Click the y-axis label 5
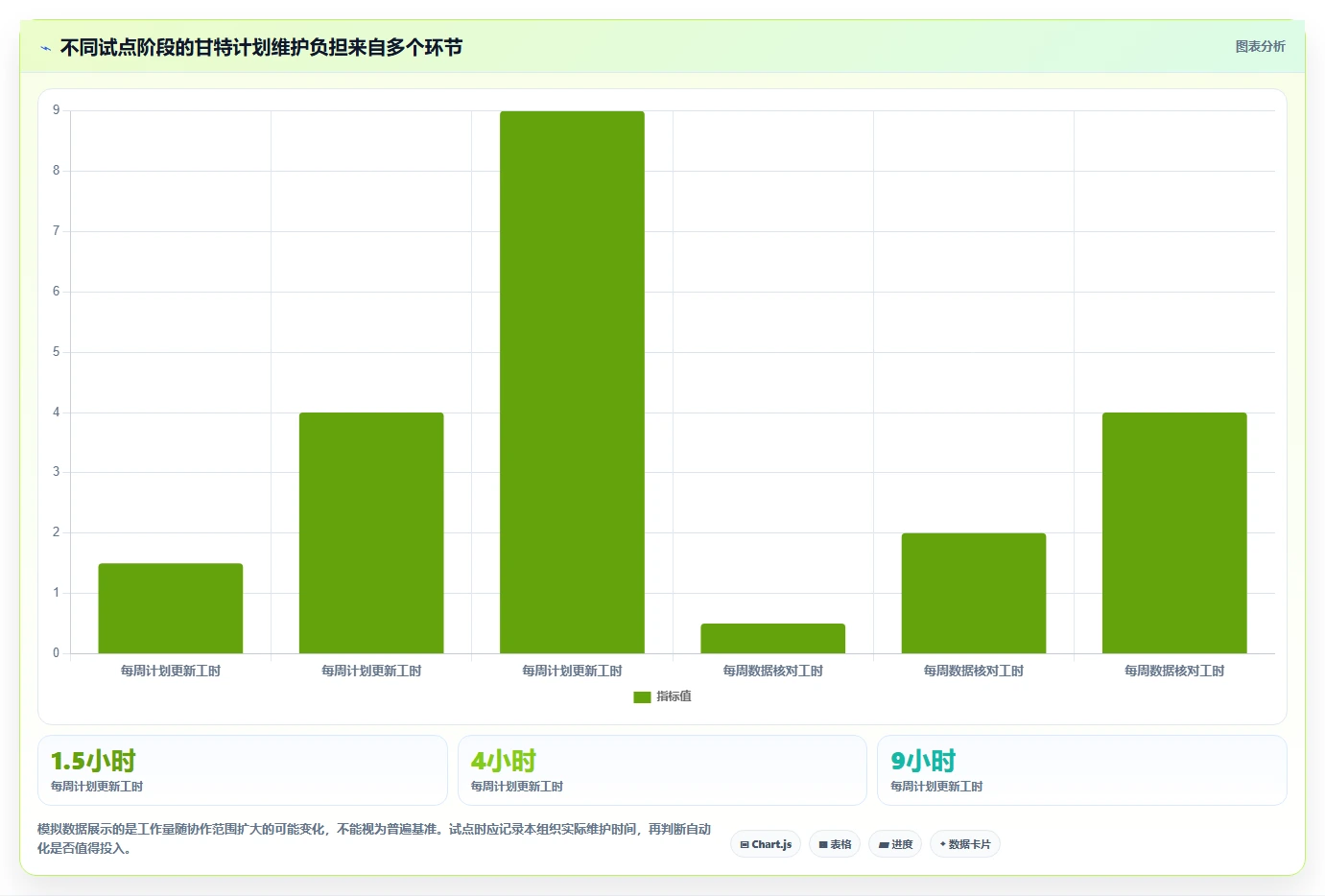The height and width of the screenshot is (896, 1325). coord(56,352)
